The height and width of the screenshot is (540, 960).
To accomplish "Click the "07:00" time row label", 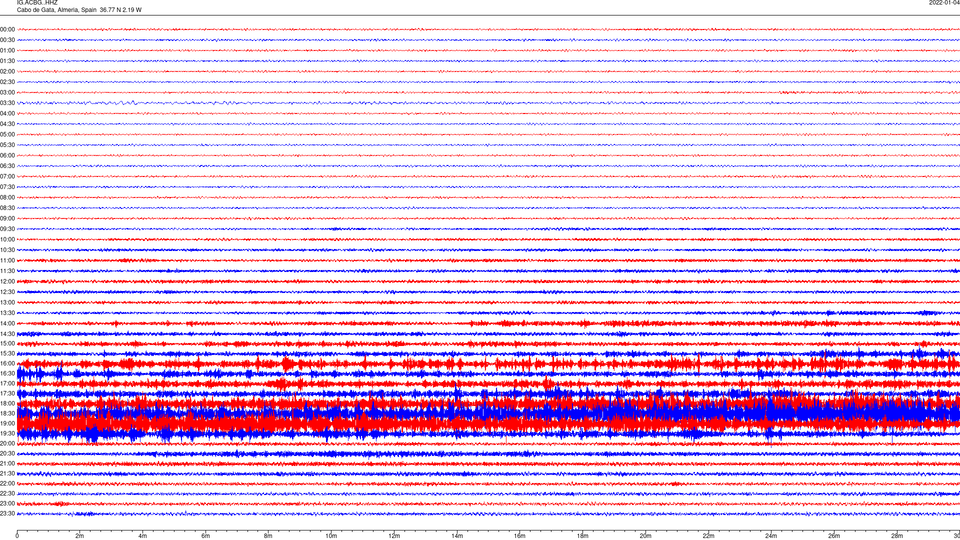I will pos(7,176).
